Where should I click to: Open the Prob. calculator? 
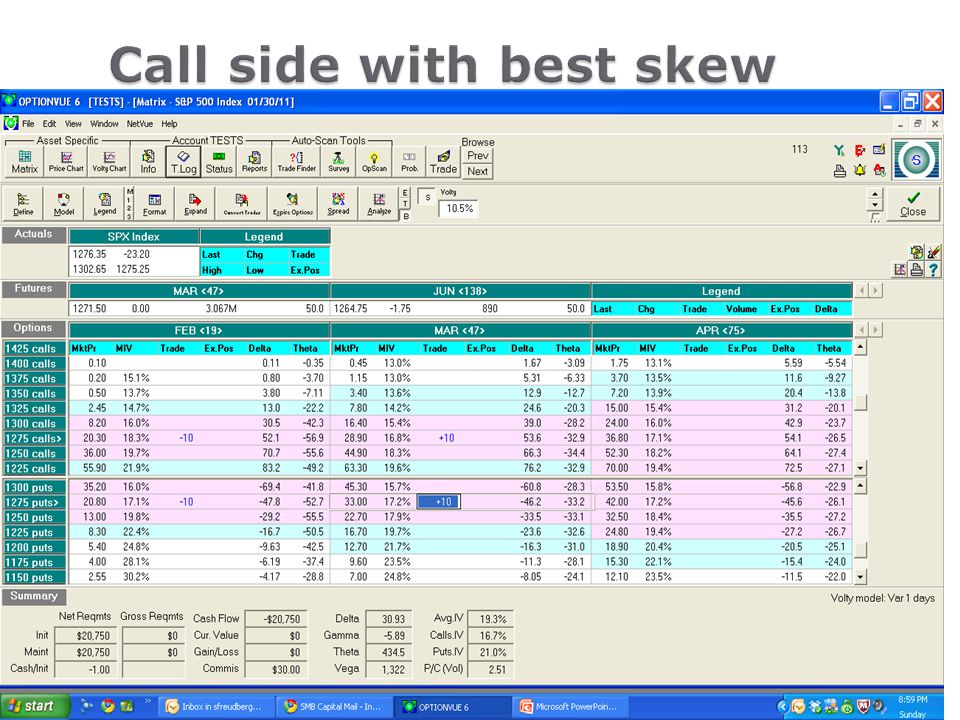(x=410, y=162)
